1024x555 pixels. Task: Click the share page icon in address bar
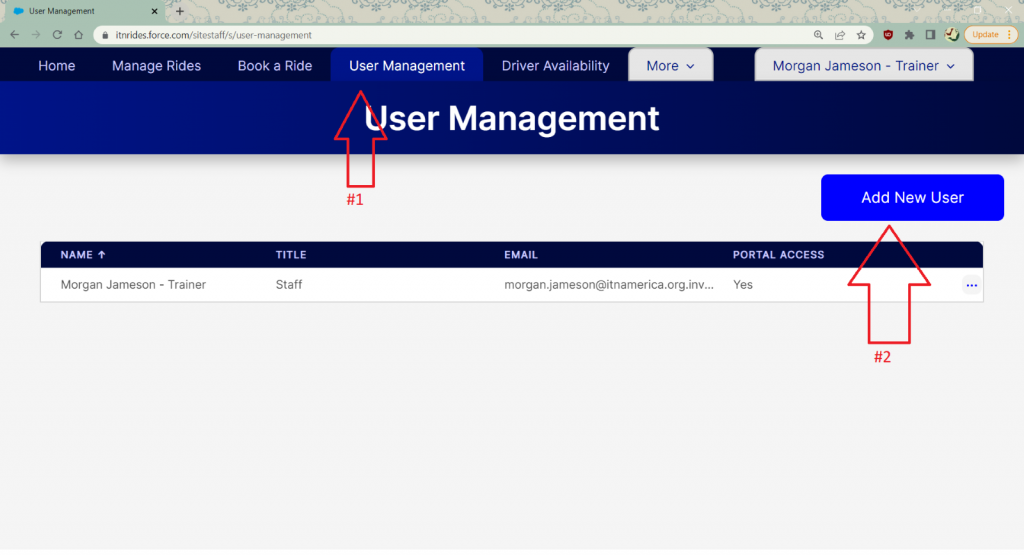[x=840, y=34]
